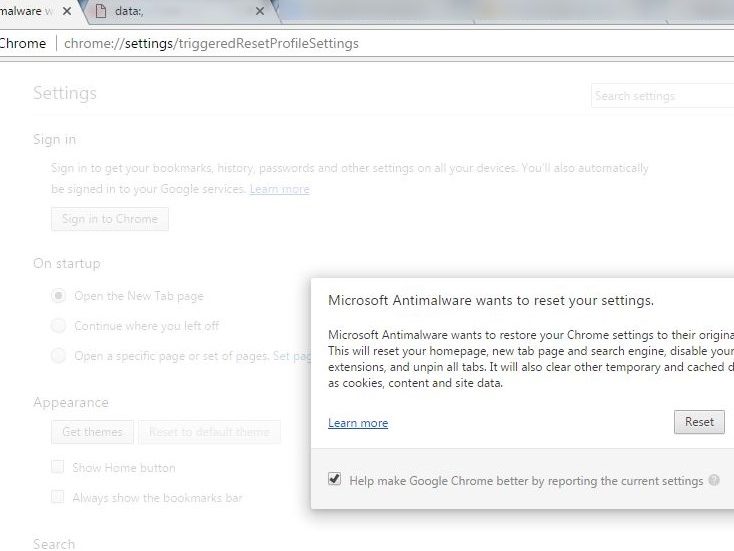Choose Continue where you left off
The height and width of the screenshot is (551, 734).
coord(59,326)
